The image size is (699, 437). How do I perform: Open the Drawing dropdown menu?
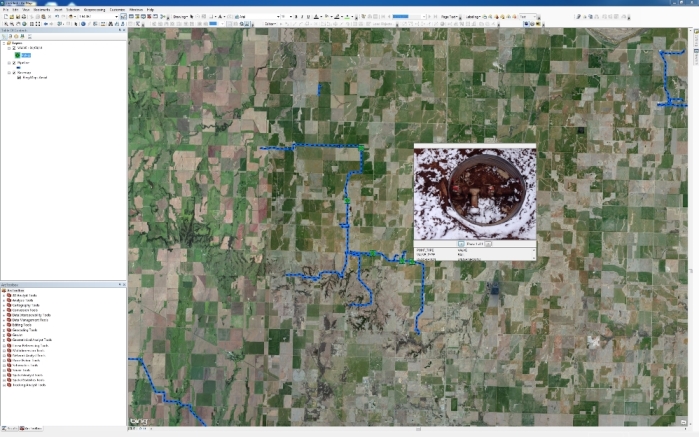pyautogui.click(x=181, y=16)
